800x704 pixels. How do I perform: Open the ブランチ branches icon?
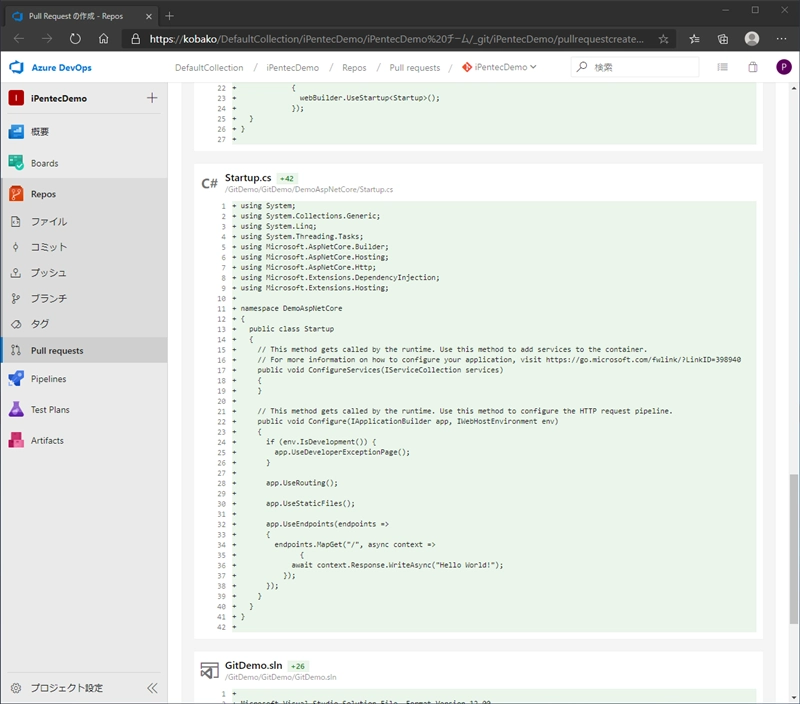point(16,298)
